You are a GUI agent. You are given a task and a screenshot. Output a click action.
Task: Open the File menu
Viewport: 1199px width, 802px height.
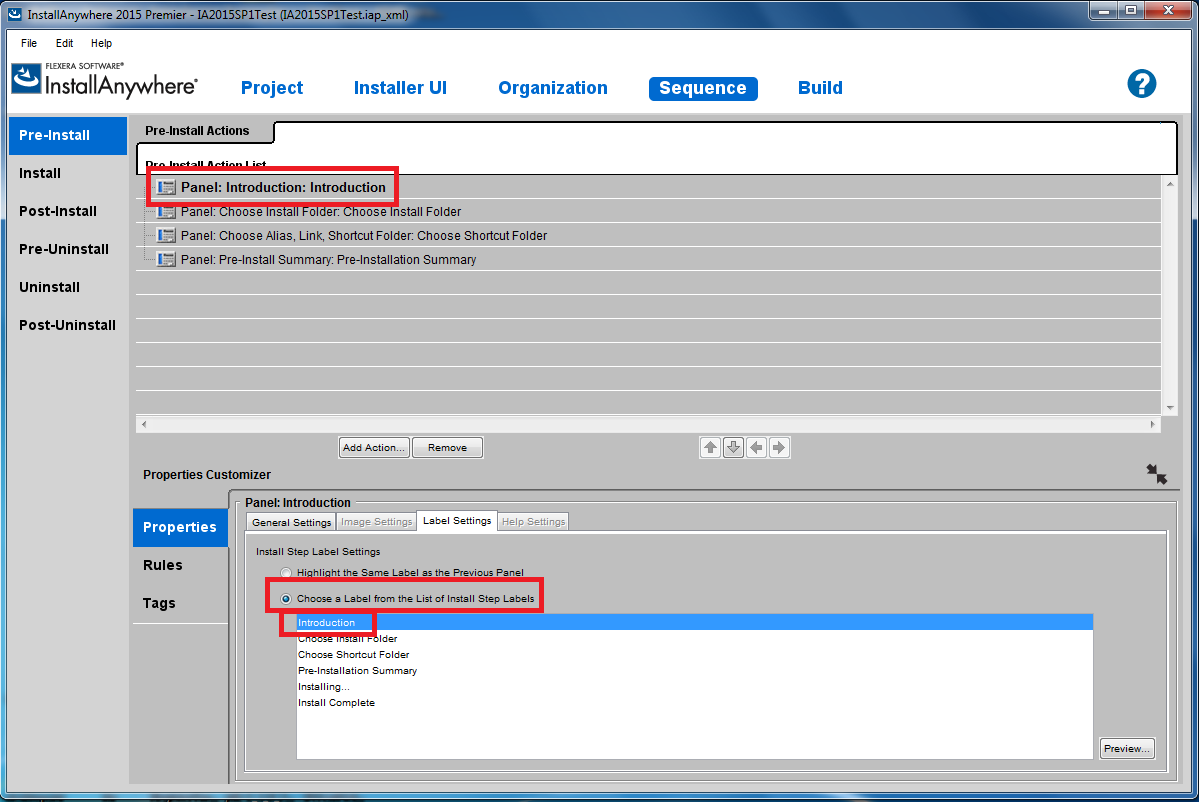pyautogui.click(x=29, y=44)
